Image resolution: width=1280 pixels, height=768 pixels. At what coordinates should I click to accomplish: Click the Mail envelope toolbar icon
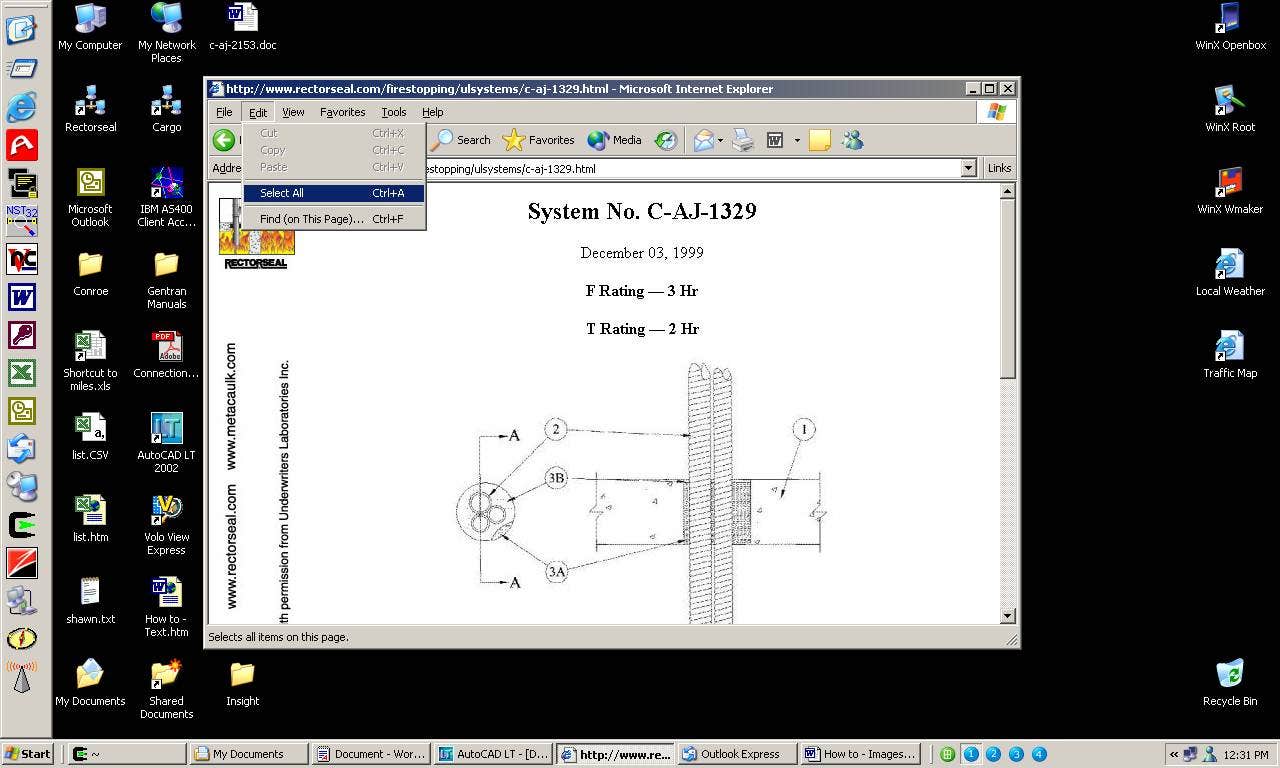click(x=704, y=140)
